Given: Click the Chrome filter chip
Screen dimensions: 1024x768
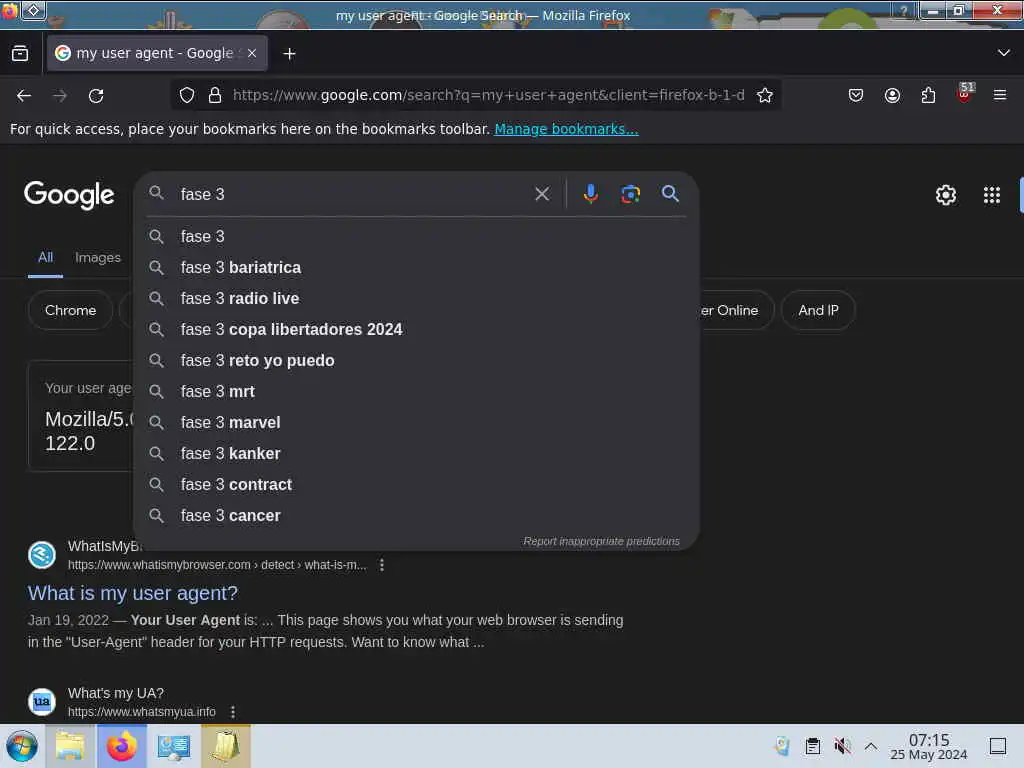Looking at the screenshot, I should [x=71, y=310].
